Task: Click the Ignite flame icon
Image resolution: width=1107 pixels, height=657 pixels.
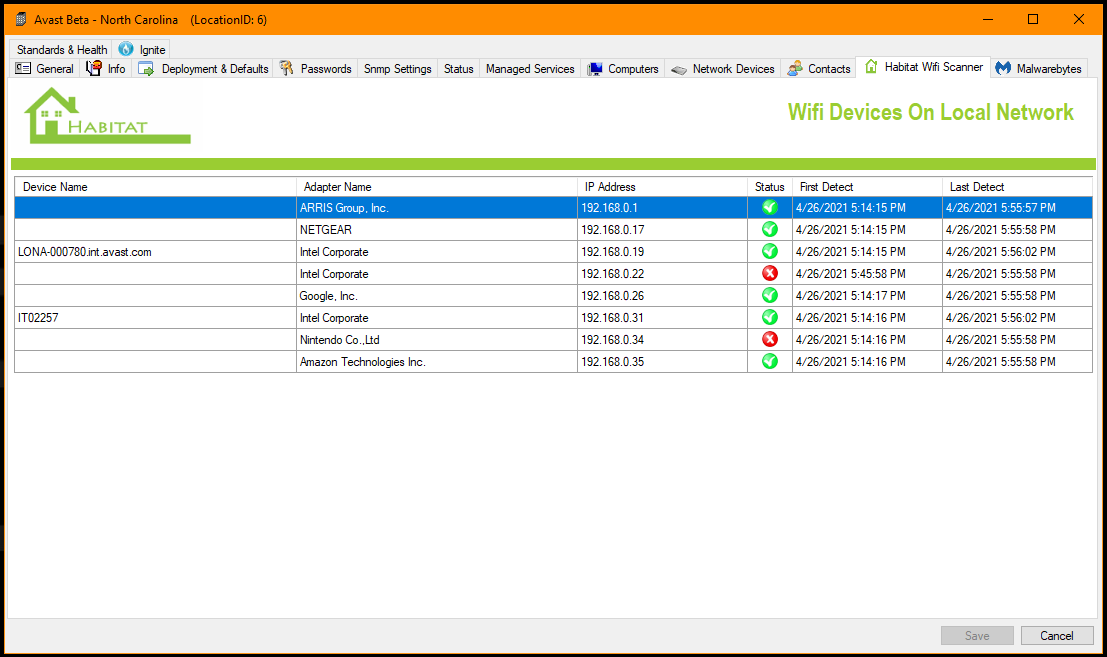Action: [x=126, y=49]
